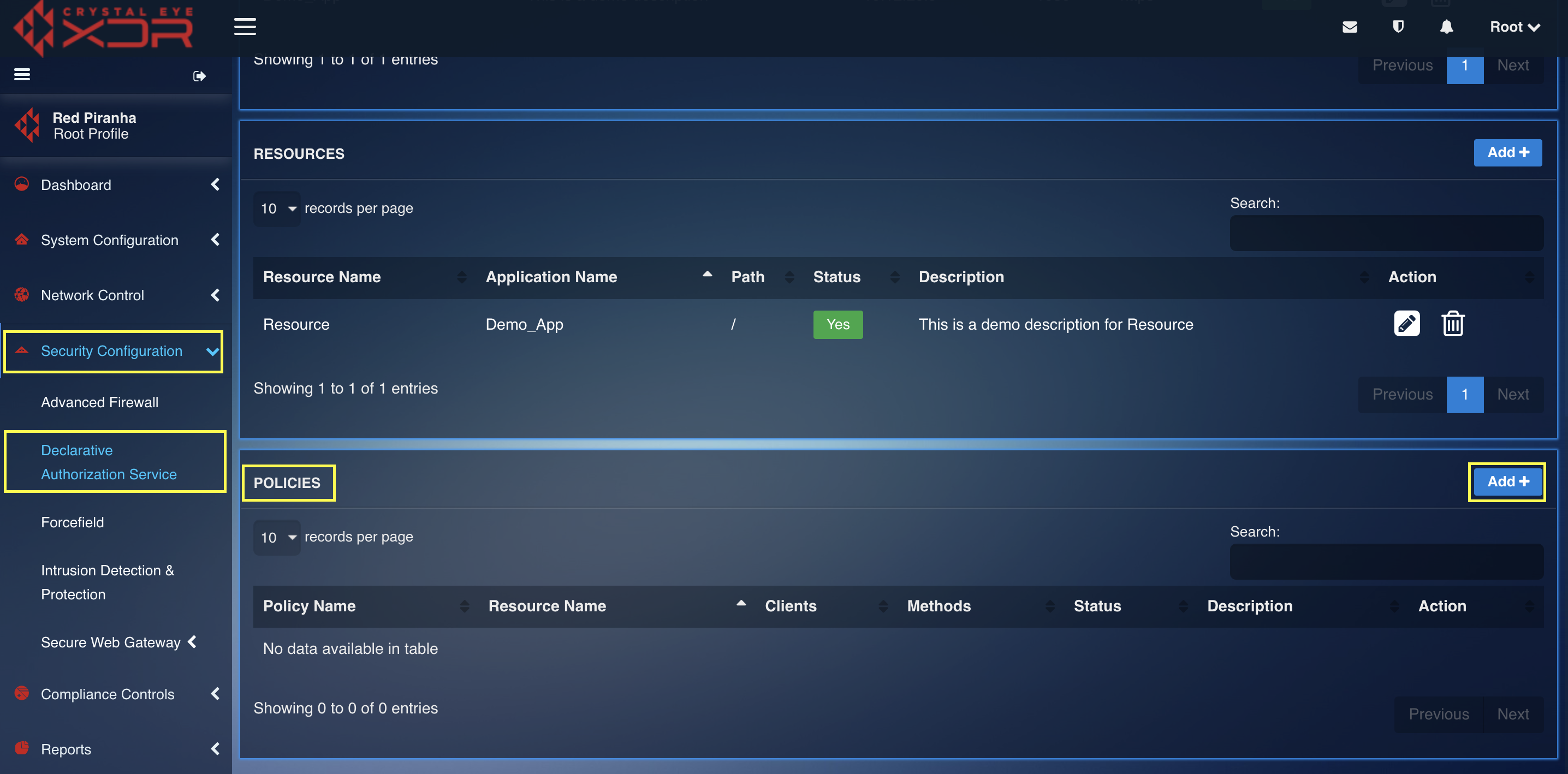Sort by Policy Name column
Viewport: 1568px width, 774px height.
[x=366, y=606]
